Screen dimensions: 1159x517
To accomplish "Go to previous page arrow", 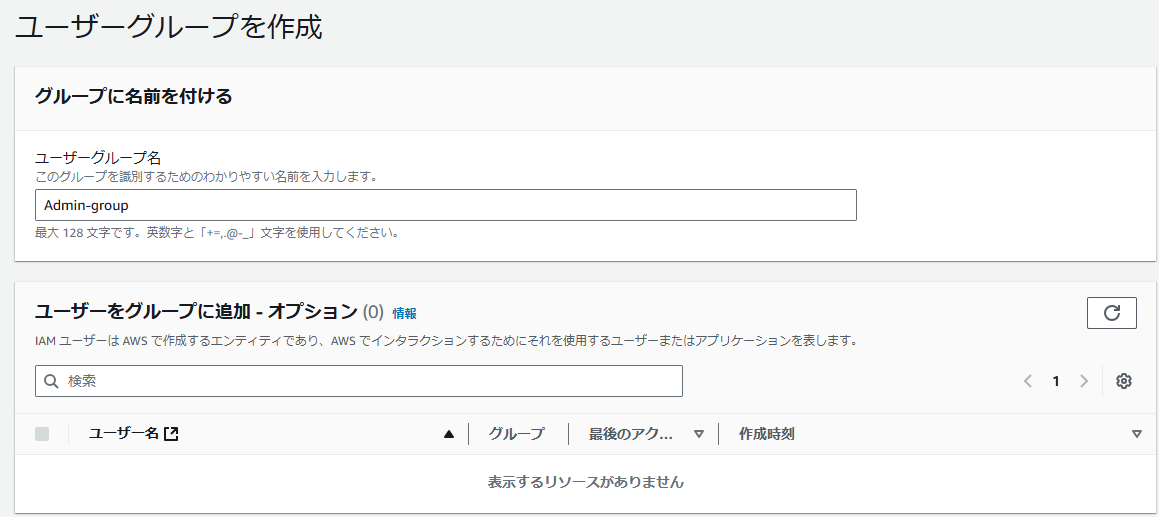I will tap(1027, 381).
